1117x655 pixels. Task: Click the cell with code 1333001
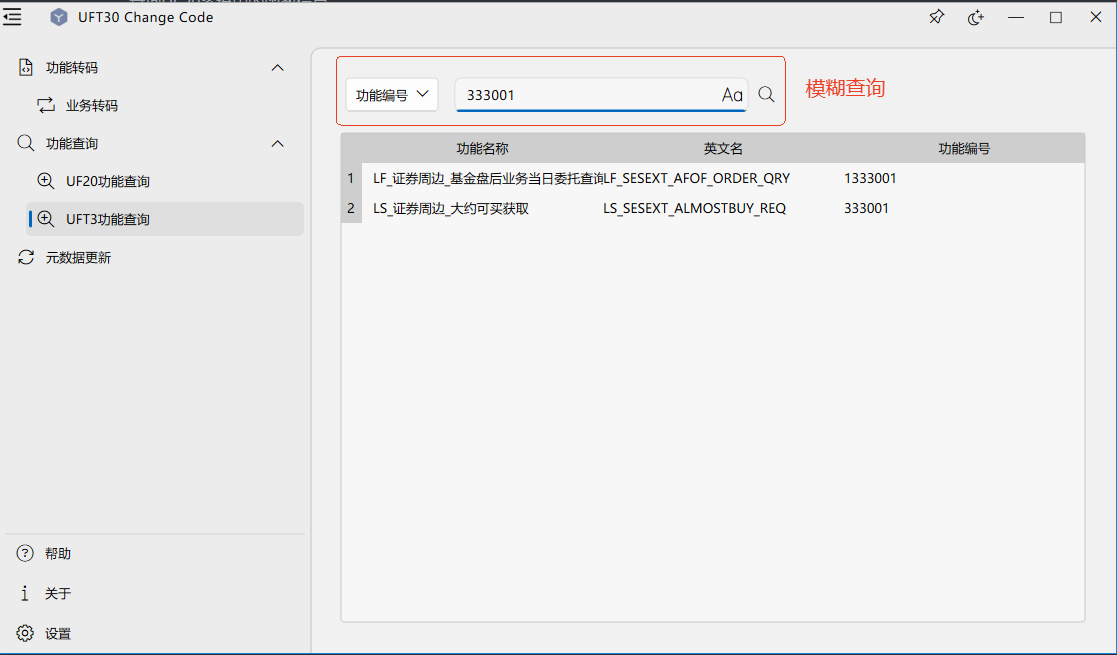964,178
